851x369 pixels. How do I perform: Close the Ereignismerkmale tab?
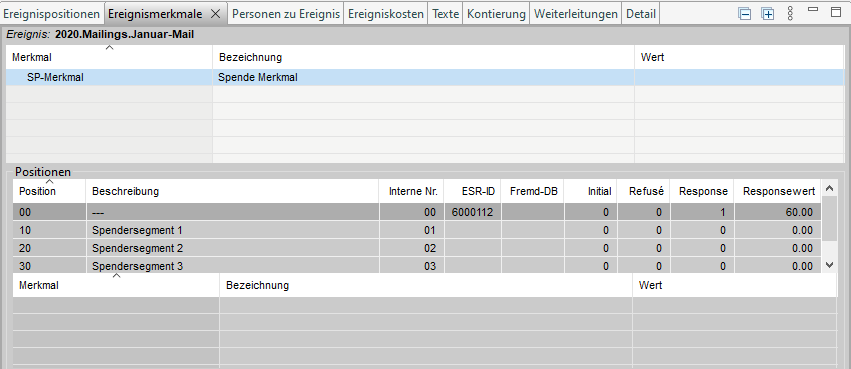pos(215,14)
